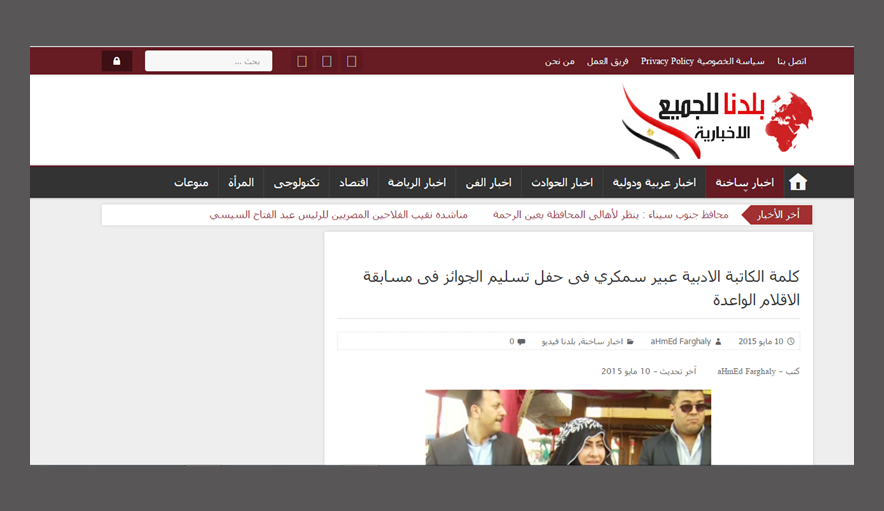Open the اخبار ساخنة menu tab
The width and height of the screenshot is (884, 511).
point(744,183)
